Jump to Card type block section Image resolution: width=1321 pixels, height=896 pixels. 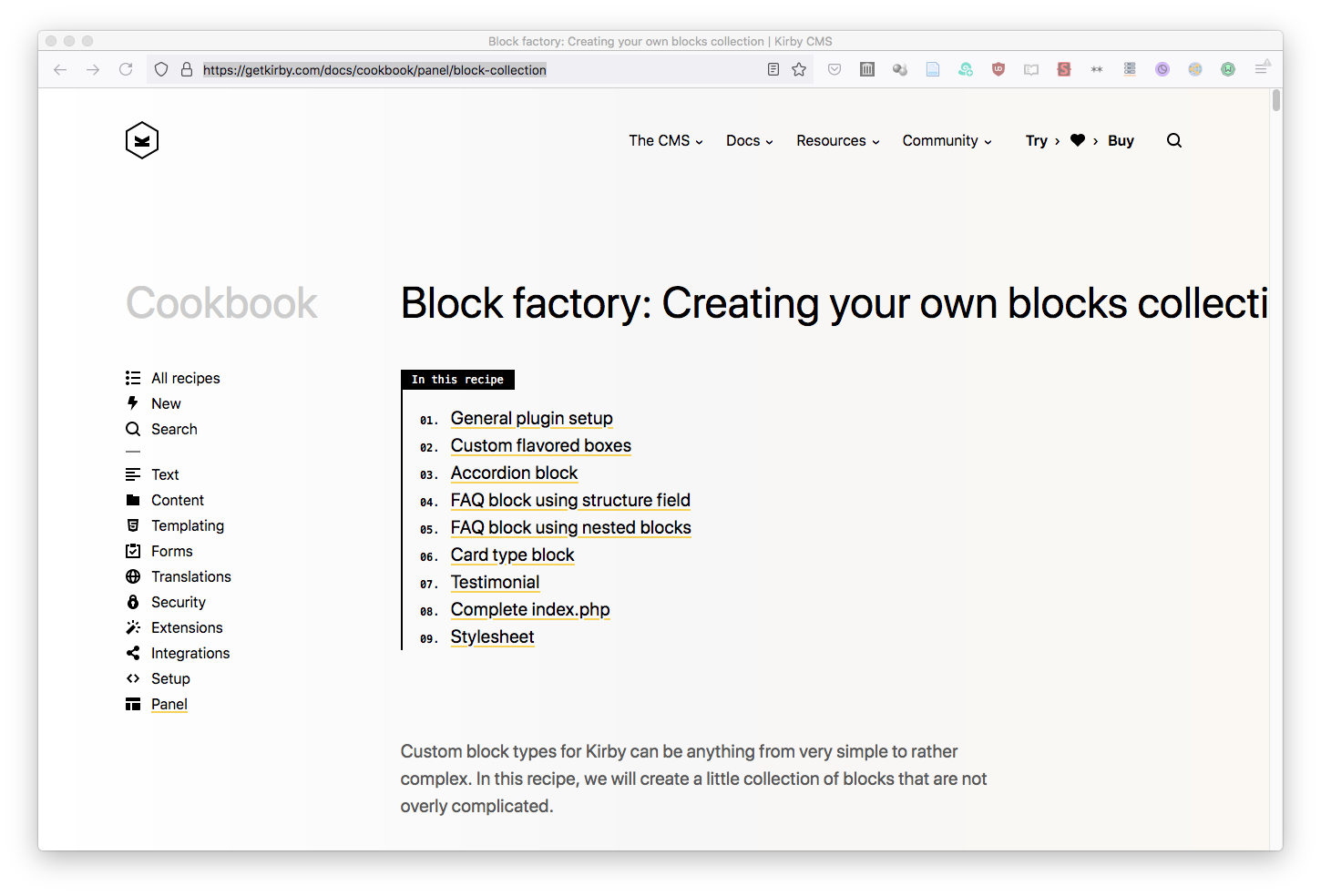click(513, 555)
